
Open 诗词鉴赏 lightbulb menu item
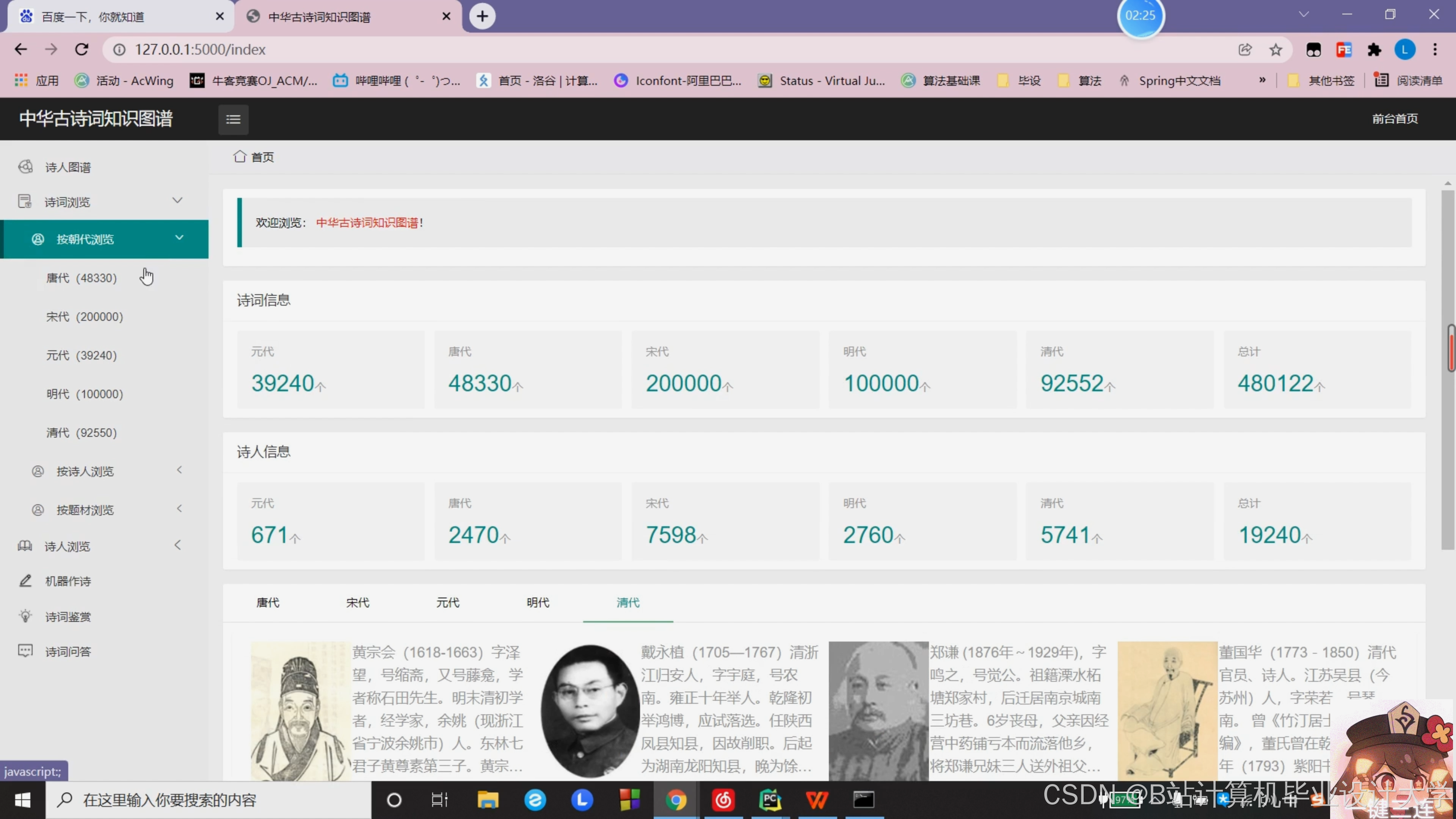68,617
